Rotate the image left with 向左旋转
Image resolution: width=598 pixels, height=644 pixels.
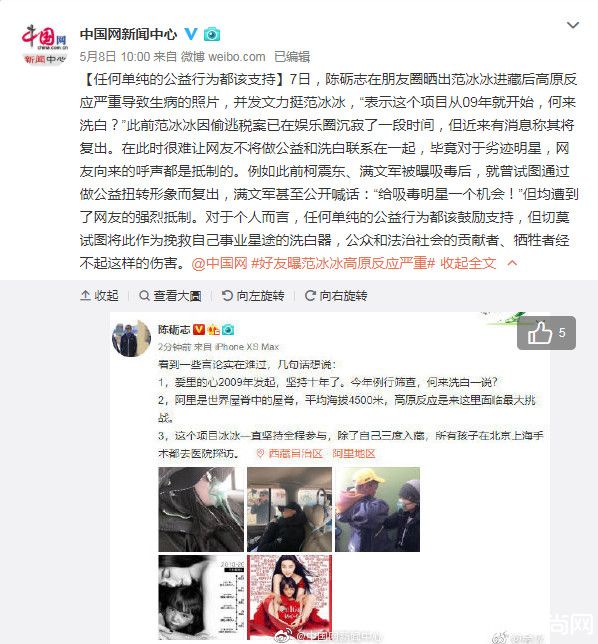(253, 295)
